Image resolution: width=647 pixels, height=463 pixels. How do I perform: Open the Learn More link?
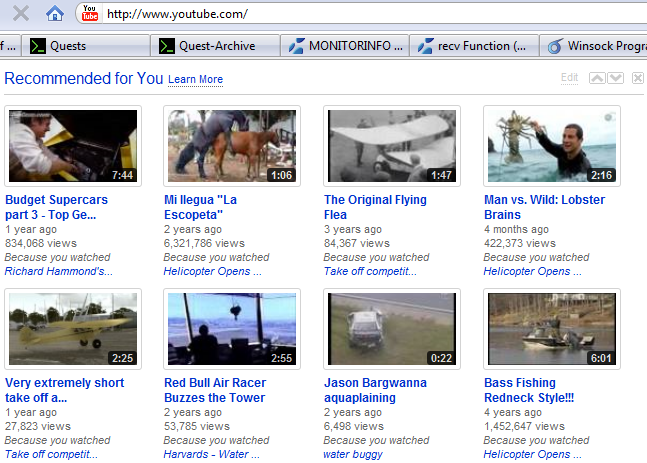195,80
